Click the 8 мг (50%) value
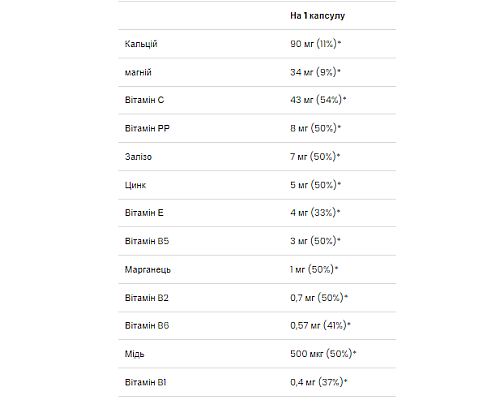500x400 pixels. (x=316, y=128)
